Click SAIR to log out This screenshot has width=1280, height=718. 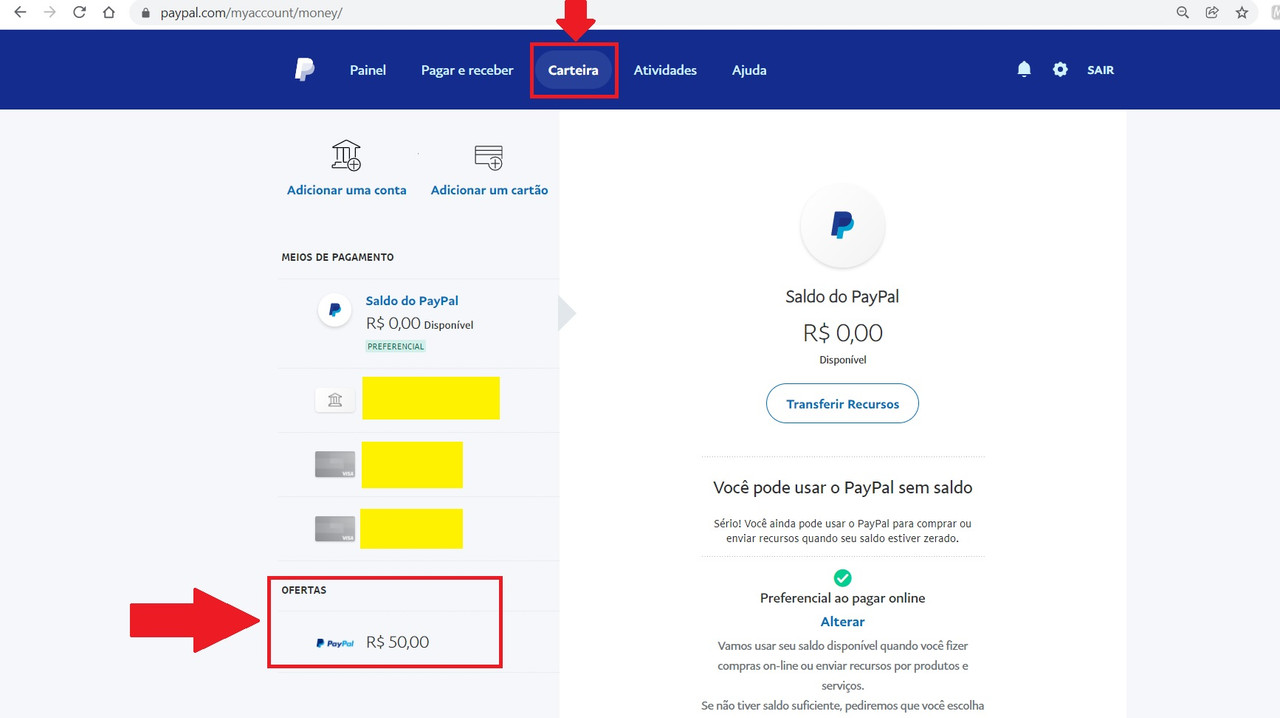click(x=1100, y=70)
